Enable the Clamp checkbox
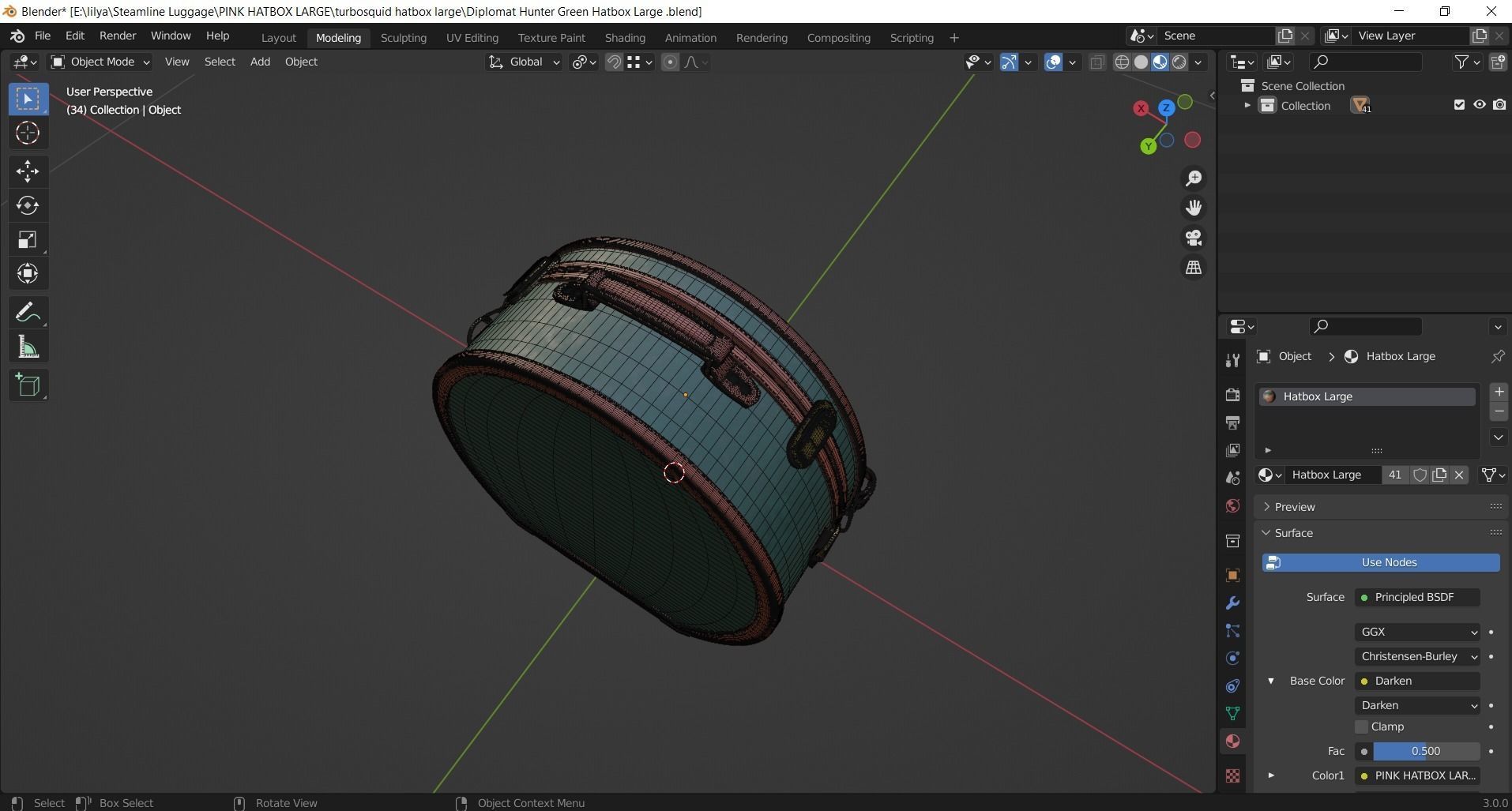The height and width of the screenshot is (811, 1512). click(1361, 727)
